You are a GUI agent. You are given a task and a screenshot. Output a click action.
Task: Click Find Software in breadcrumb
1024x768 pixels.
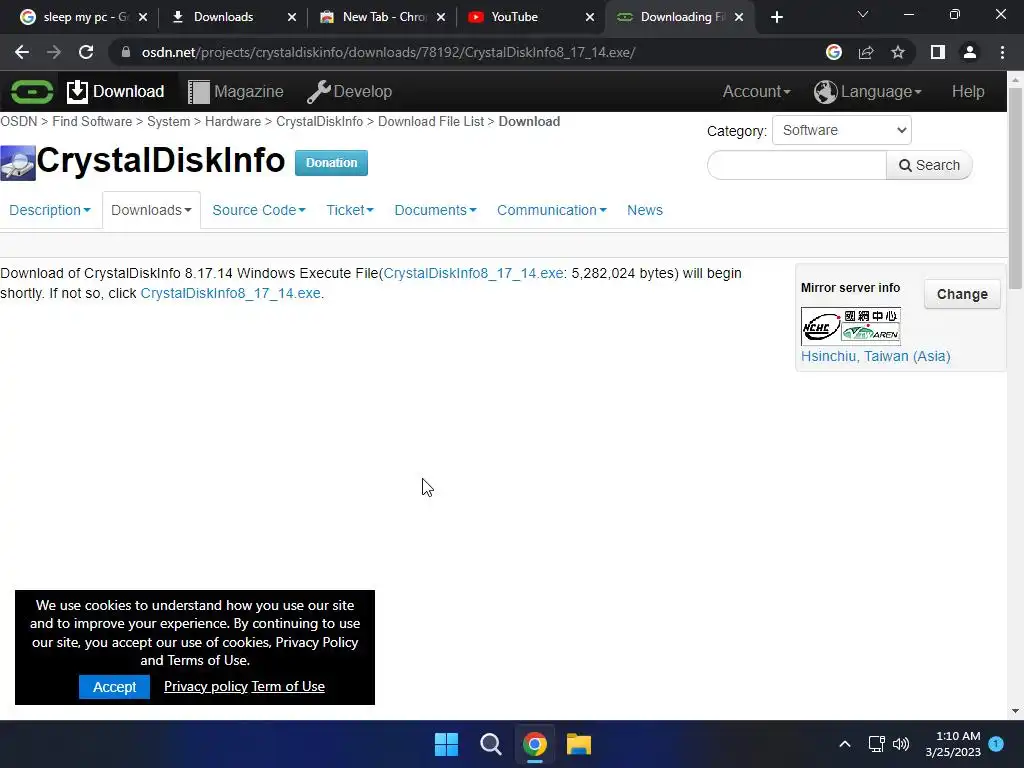[x=92, y=121]
